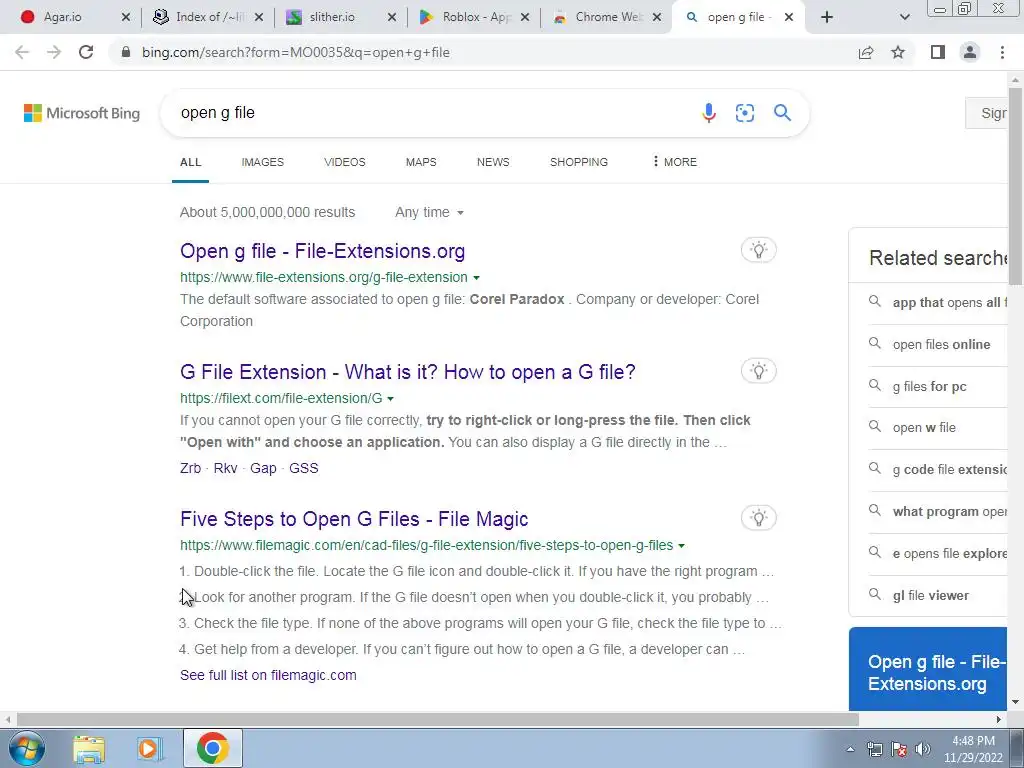
Task: Show hidden tray icons arrow
Action: 850,749
